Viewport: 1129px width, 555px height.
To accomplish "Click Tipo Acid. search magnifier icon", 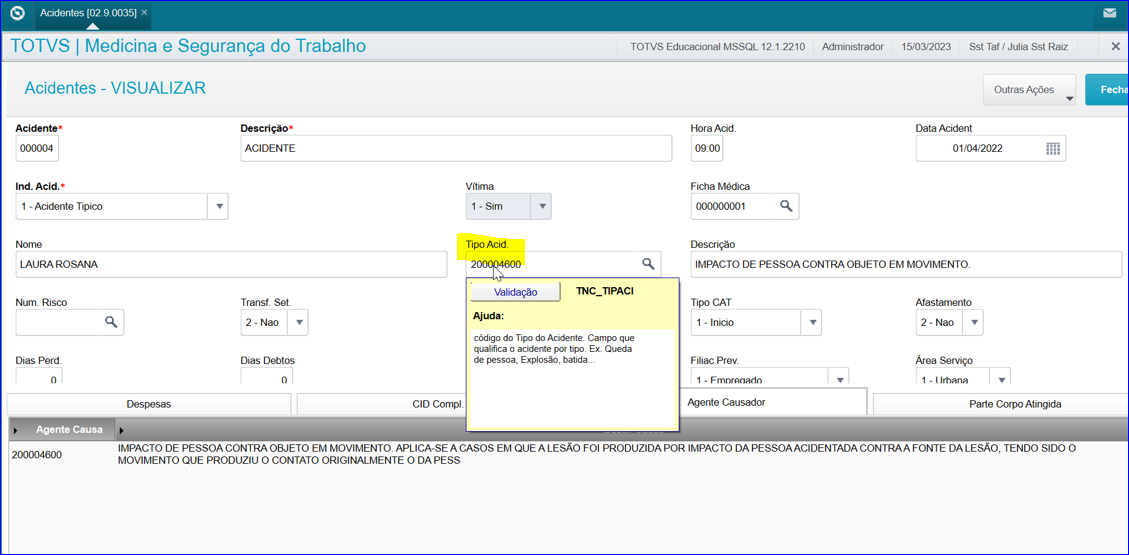I will pos(648,264).
